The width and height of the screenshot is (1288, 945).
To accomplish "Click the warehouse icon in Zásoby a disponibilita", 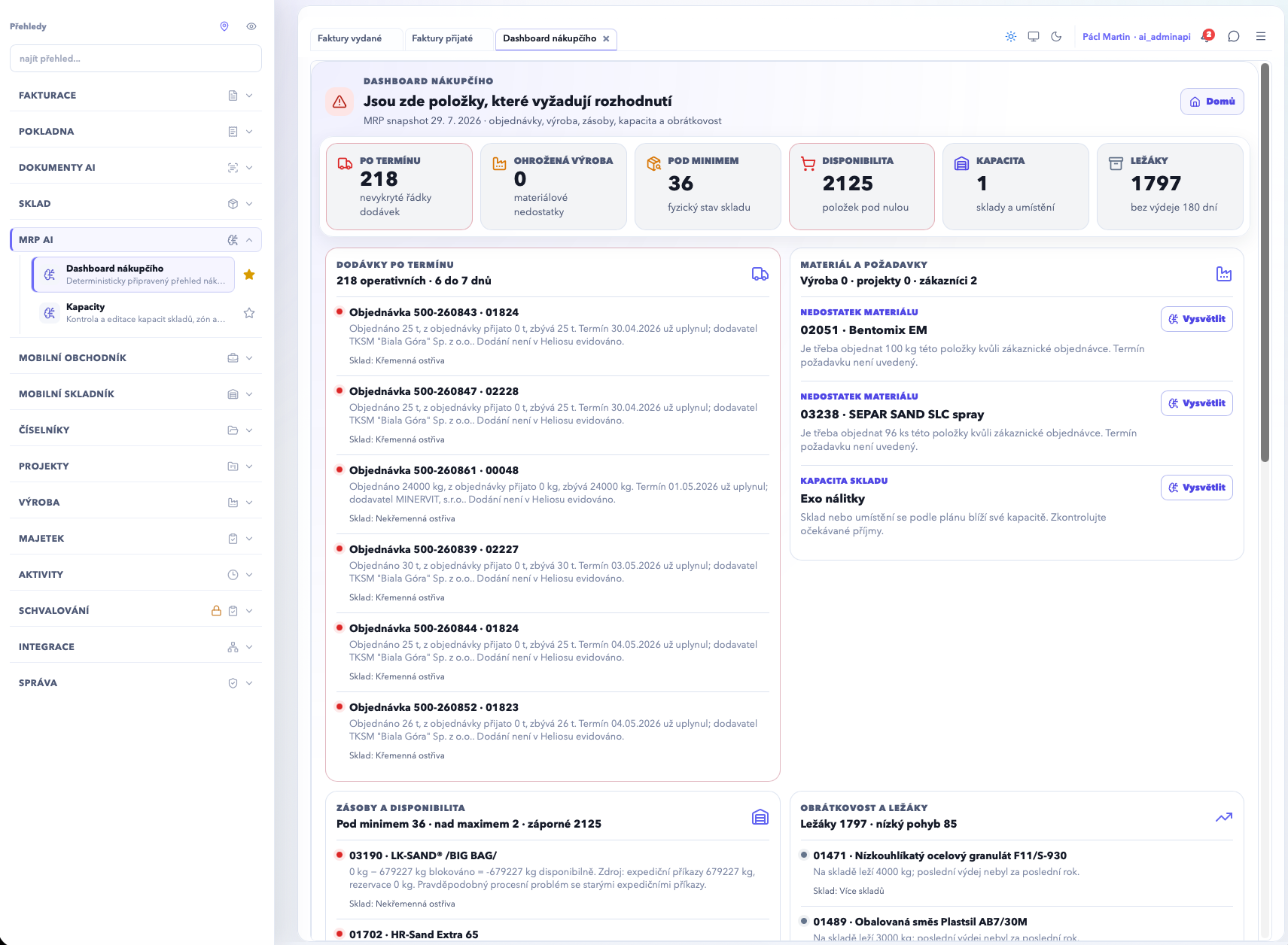I will (760, 817).
